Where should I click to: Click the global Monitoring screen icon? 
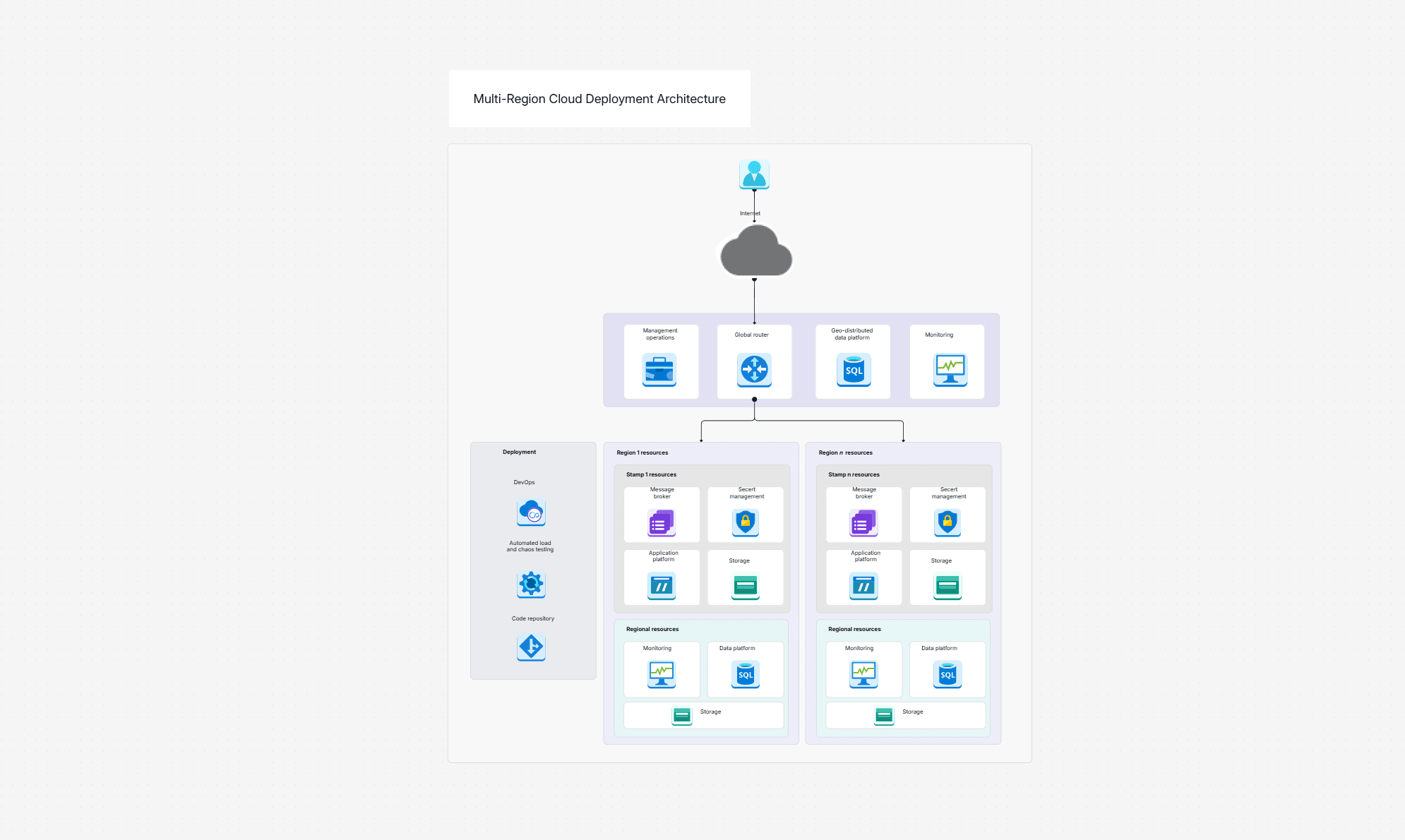950,370
